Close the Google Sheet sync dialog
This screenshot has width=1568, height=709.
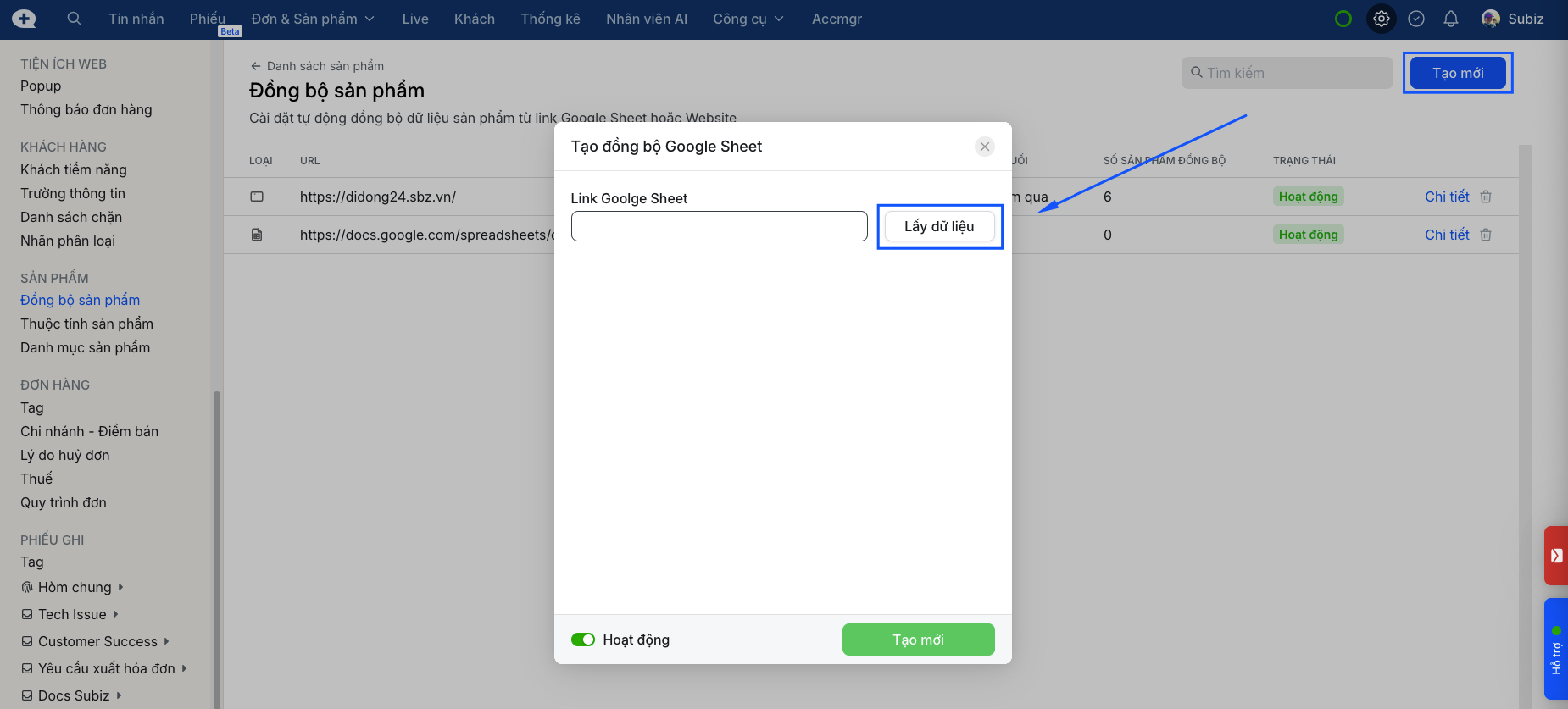pyautogui.click(x=984, y=147)
